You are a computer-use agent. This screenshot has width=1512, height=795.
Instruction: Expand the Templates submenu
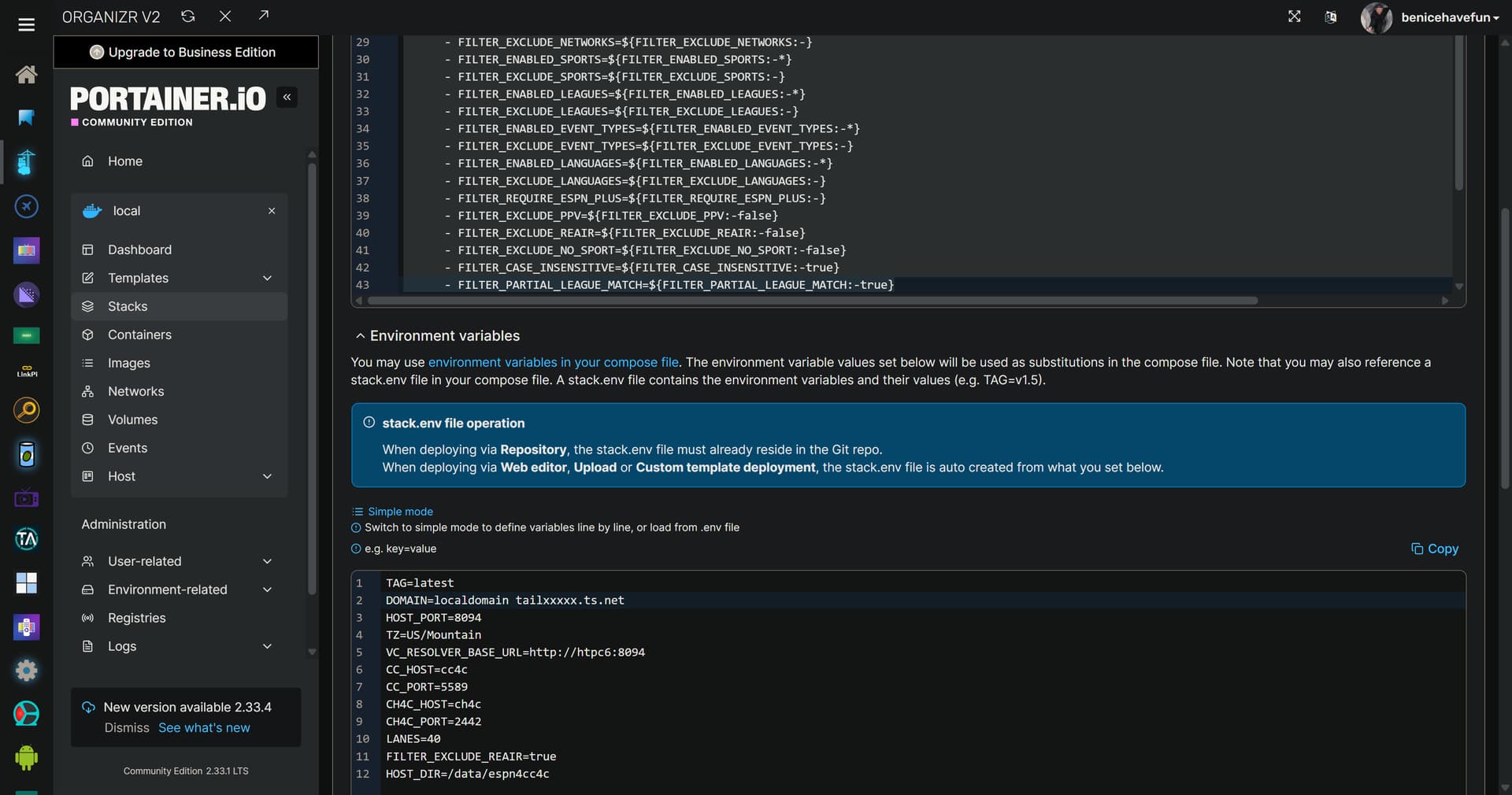click(x=267, y=278)
